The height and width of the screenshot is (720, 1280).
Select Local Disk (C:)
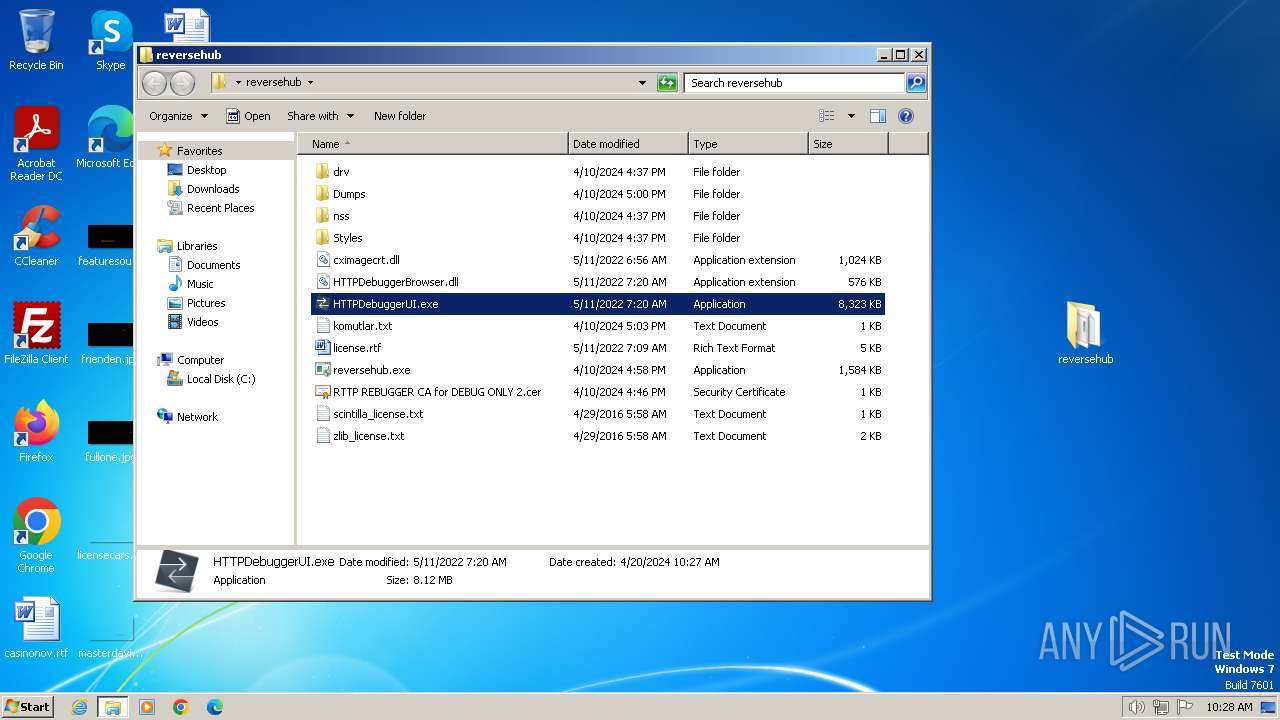220,379
